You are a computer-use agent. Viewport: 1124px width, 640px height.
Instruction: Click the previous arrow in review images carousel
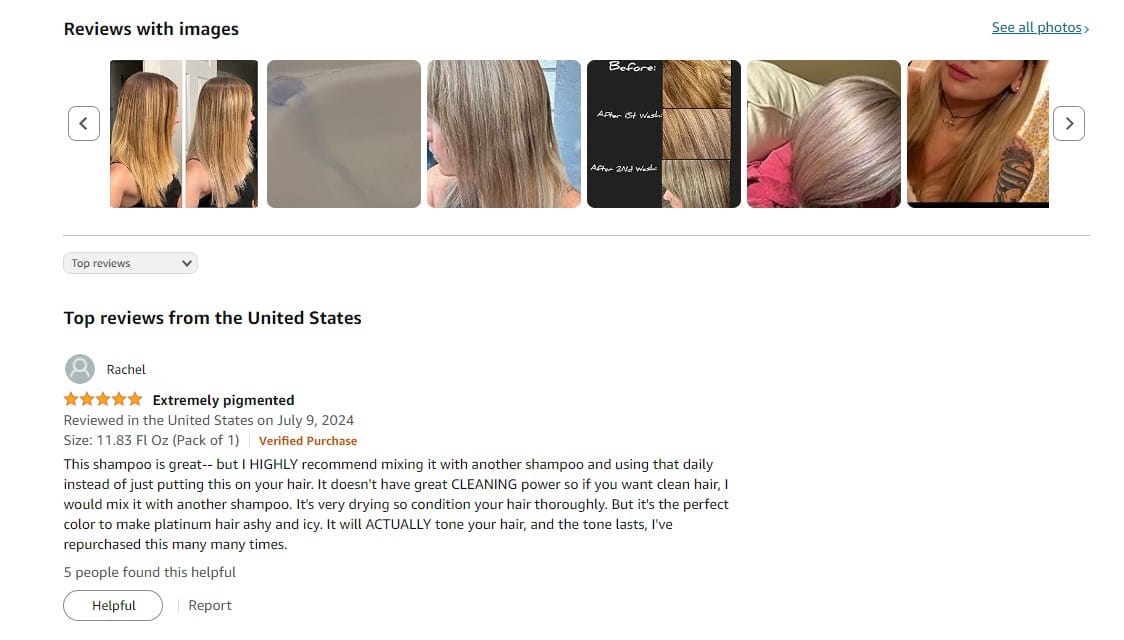[84, 123]
